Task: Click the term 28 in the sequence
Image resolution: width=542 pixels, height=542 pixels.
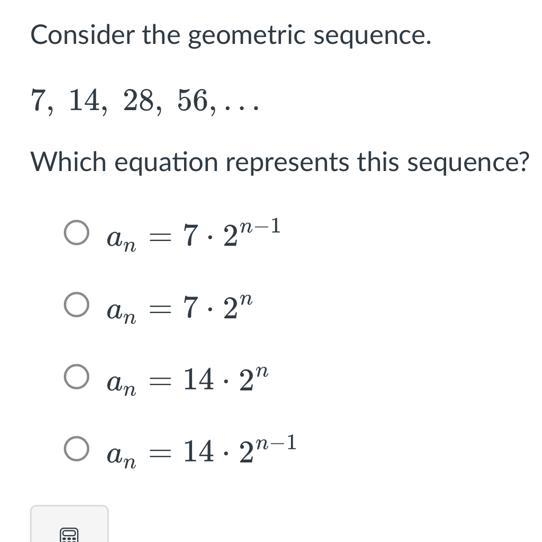Action: 138,100
